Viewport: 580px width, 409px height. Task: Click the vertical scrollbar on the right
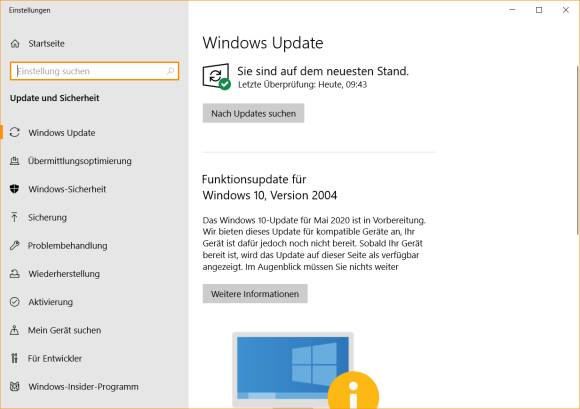[x=578, y=150]
